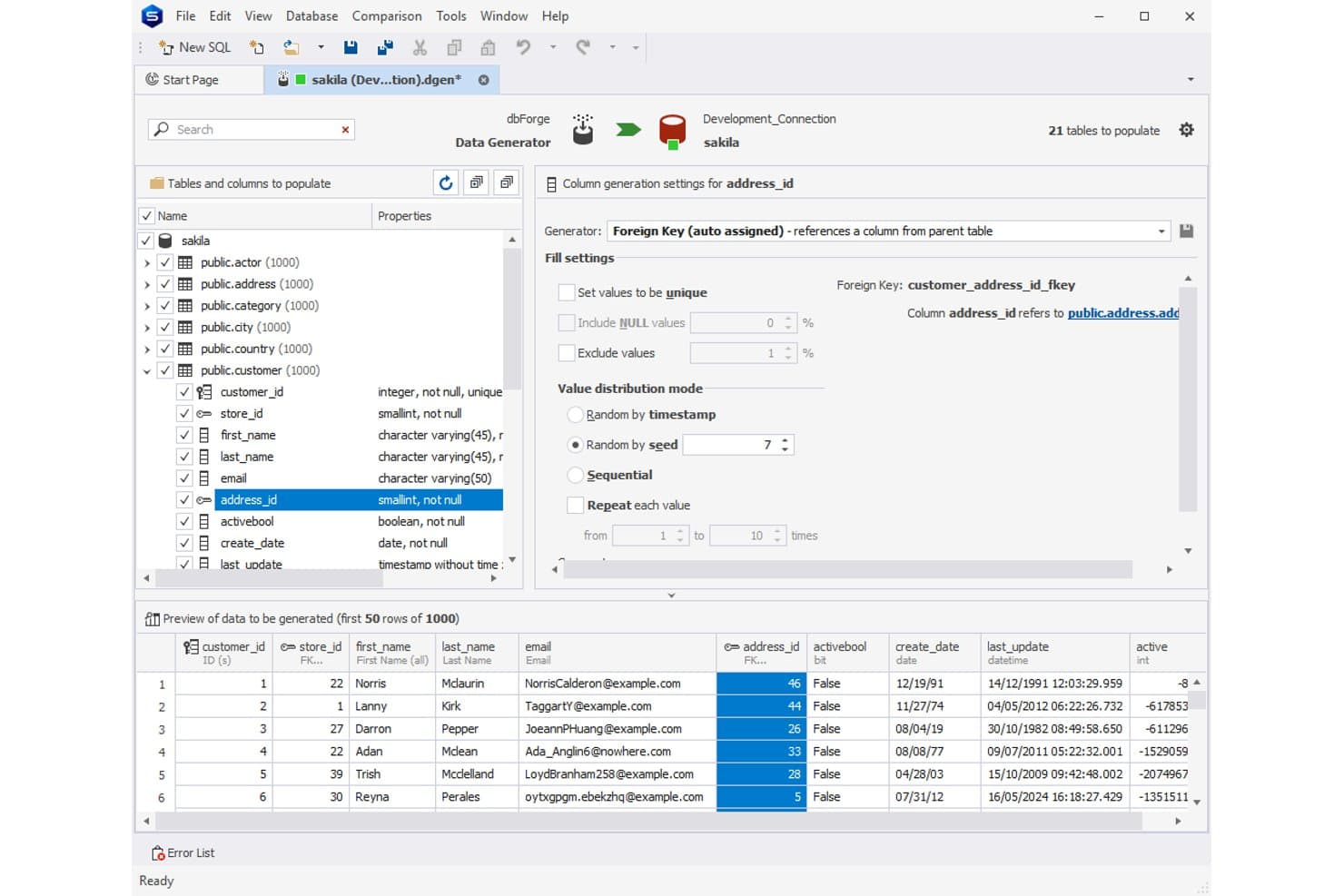Click the Random by seed value field
The width and height of the screenshot is (1344, 896).
click(x=731, y=445)
